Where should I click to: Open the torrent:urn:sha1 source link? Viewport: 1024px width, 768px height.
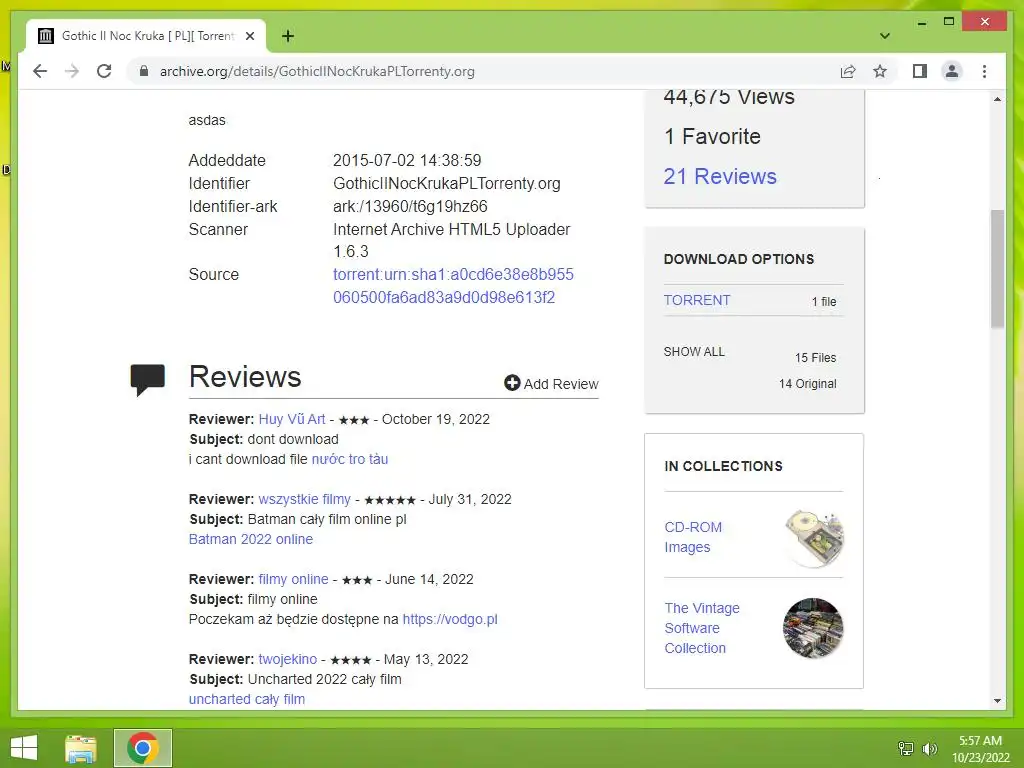coord(453,285)
